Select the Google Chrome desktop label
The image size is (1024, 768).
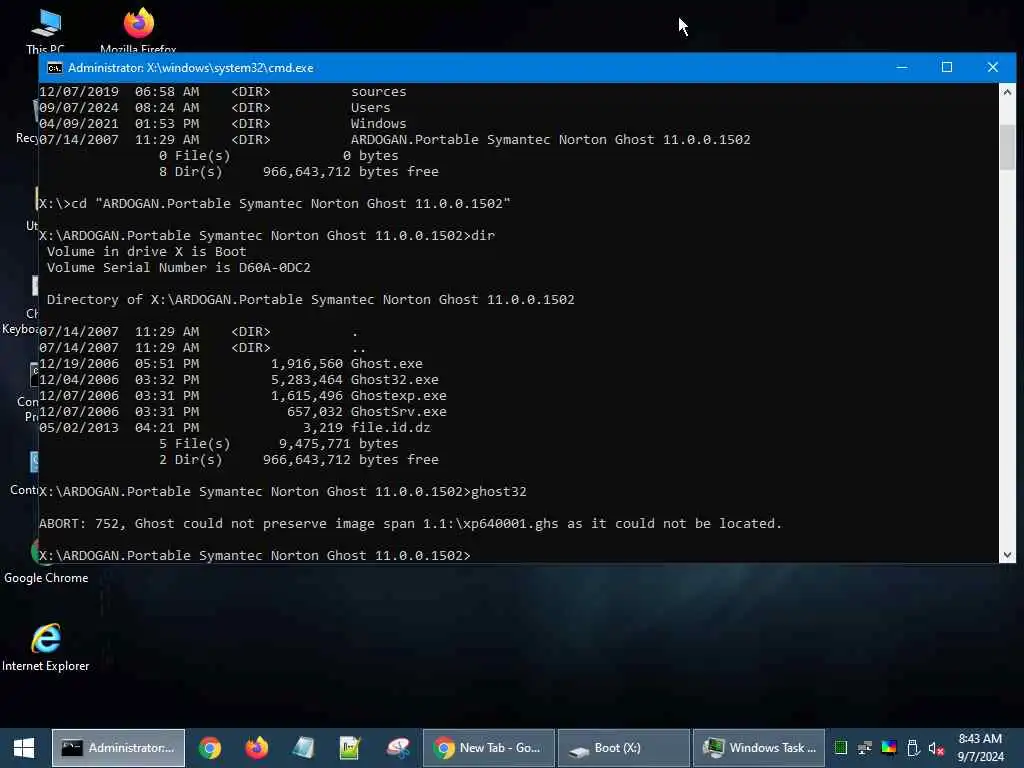pyautogui.click(x=46, y=578)
